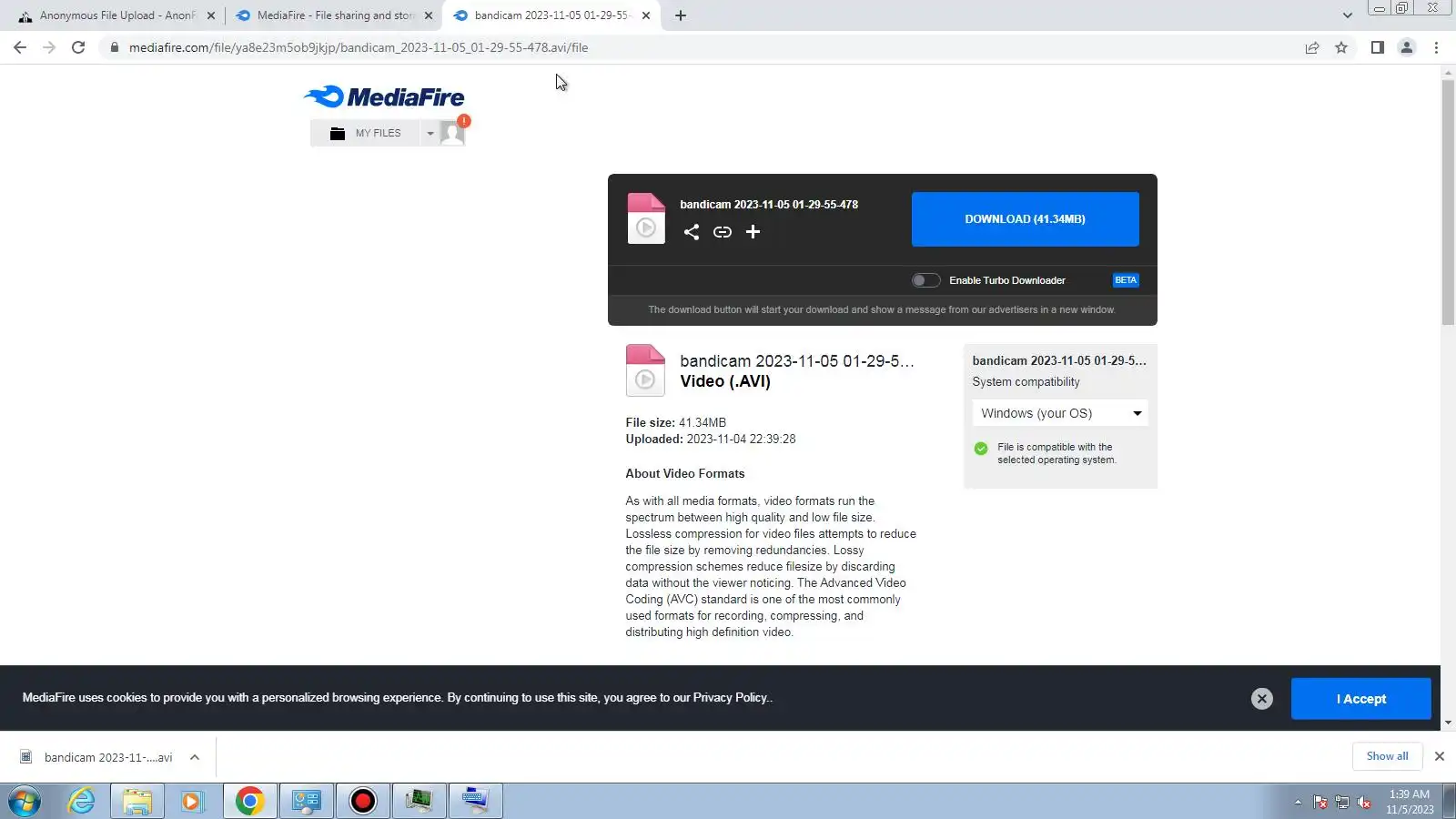Click the browser forward arrow
Viewport: 1456px width, 819px height.
pyautogui.click(x=49, y=47)
